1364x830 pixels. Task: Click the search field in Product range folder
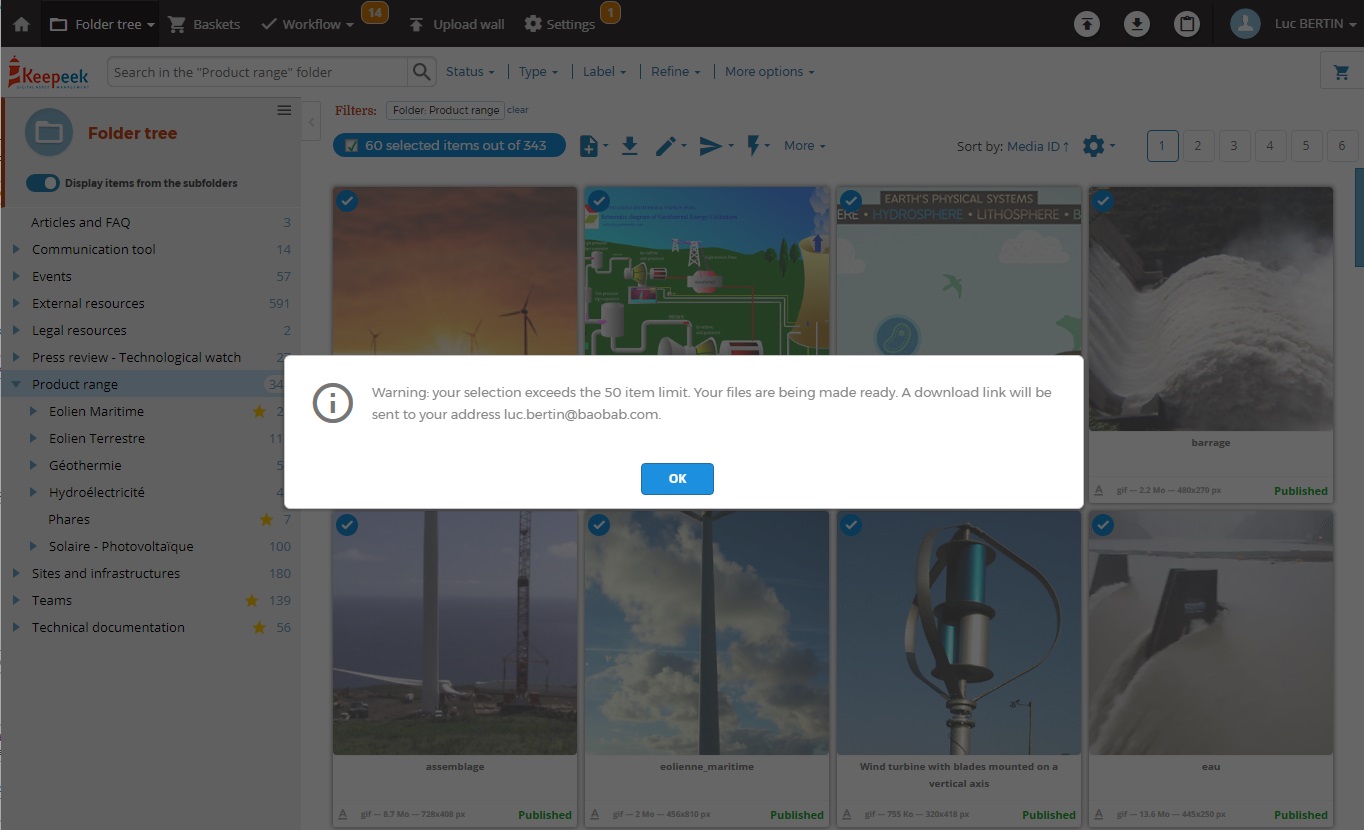pos(258,72)
